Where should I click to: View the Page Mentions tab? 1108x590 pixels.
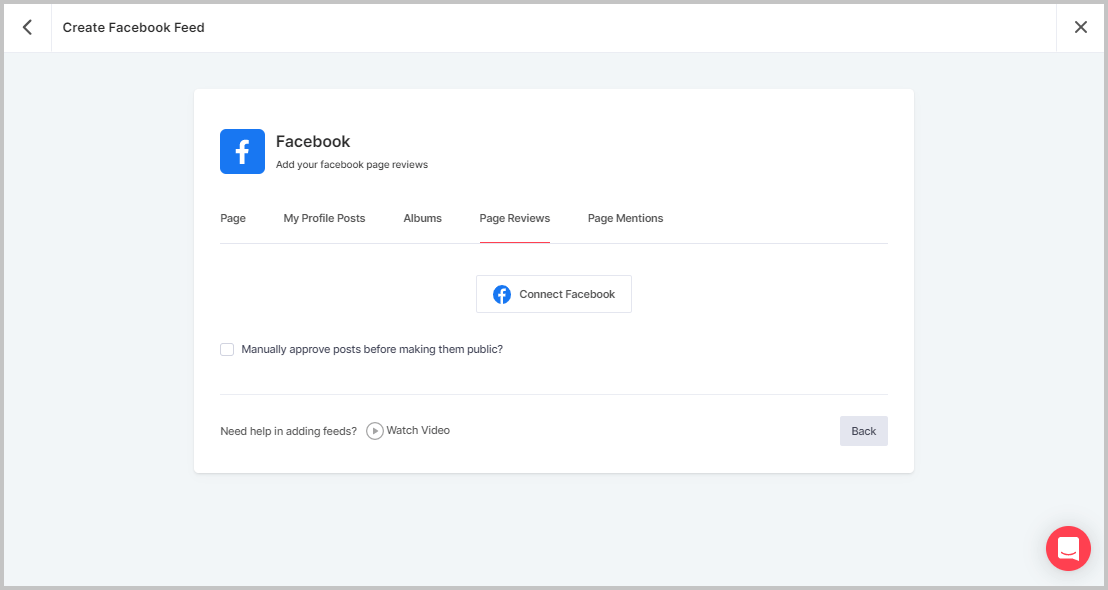tap(625, 218)
